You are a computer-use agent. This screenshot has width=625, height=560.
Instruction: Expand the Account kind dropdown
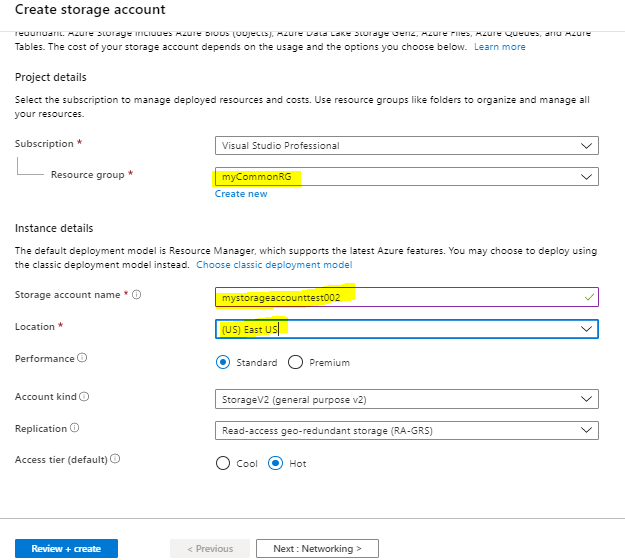tap(406, 398)
